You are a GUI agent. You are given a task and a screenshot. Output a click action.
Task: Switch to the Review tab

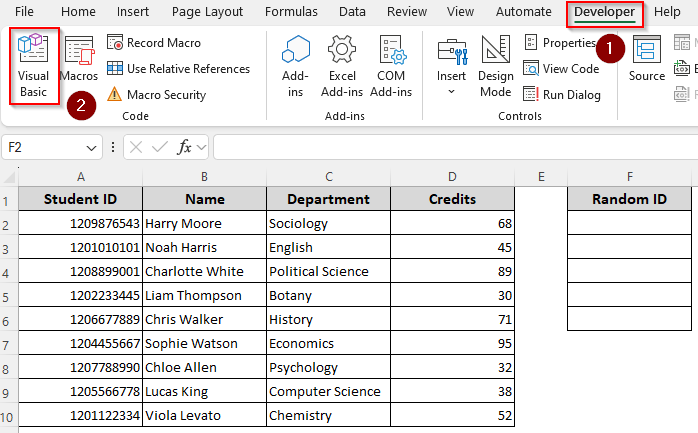[407, 12]
